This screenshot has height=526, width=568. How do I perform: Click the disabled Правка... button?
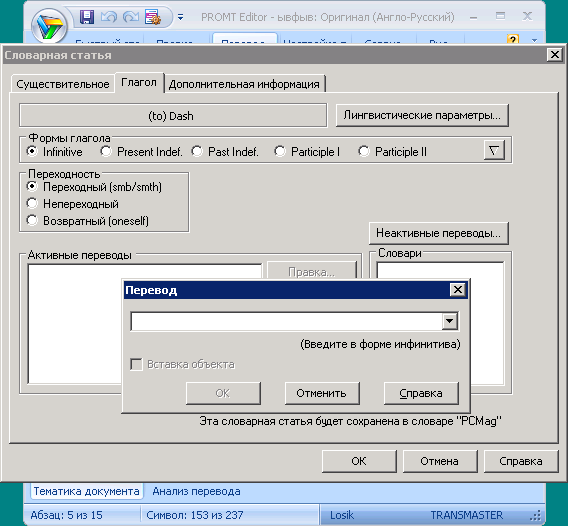pyautogui.click(x=312, y=271)
